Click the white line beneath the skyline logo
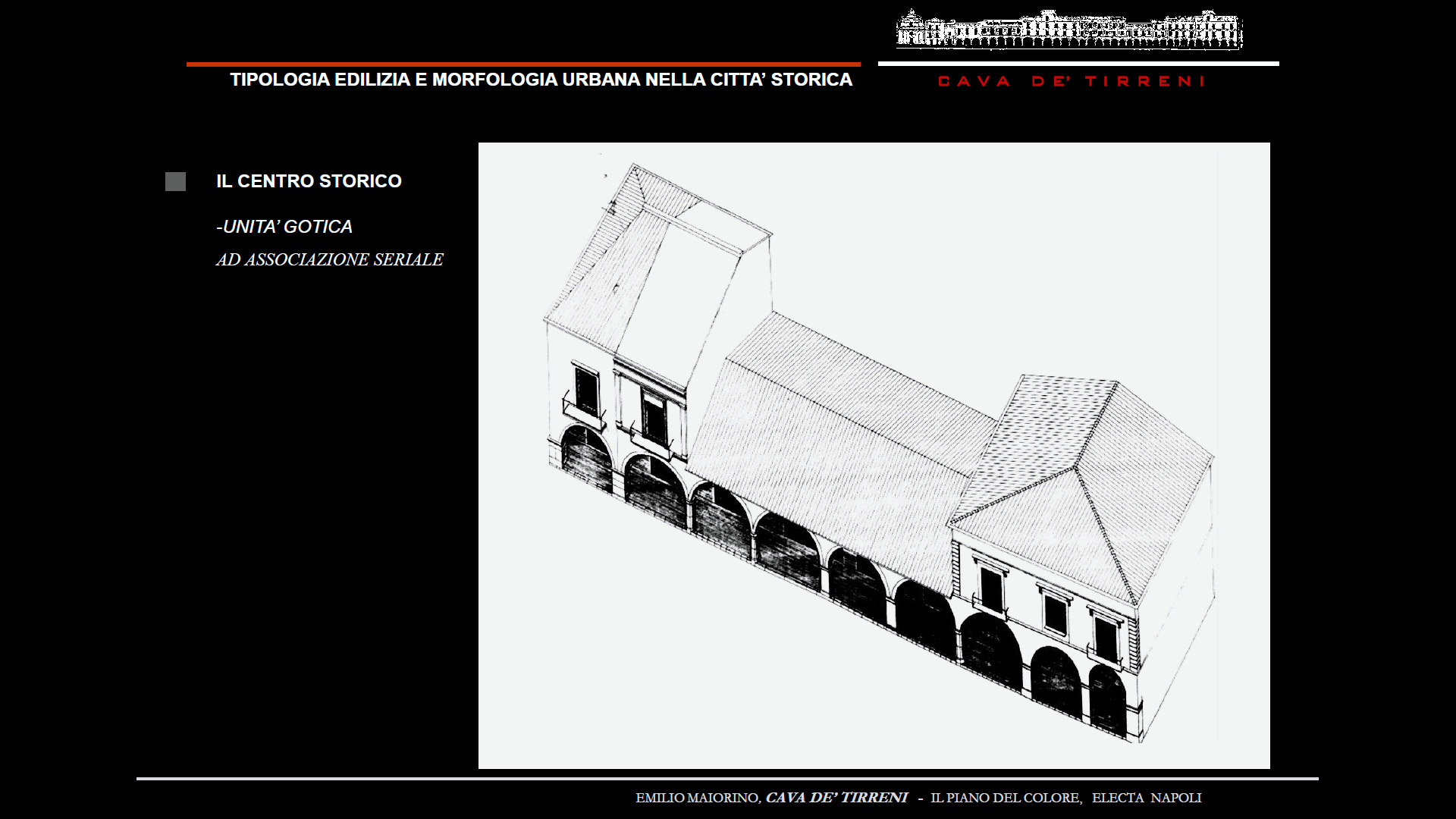The height and width of the screenshot is (819, 1456). click(x=1078, y=64)
